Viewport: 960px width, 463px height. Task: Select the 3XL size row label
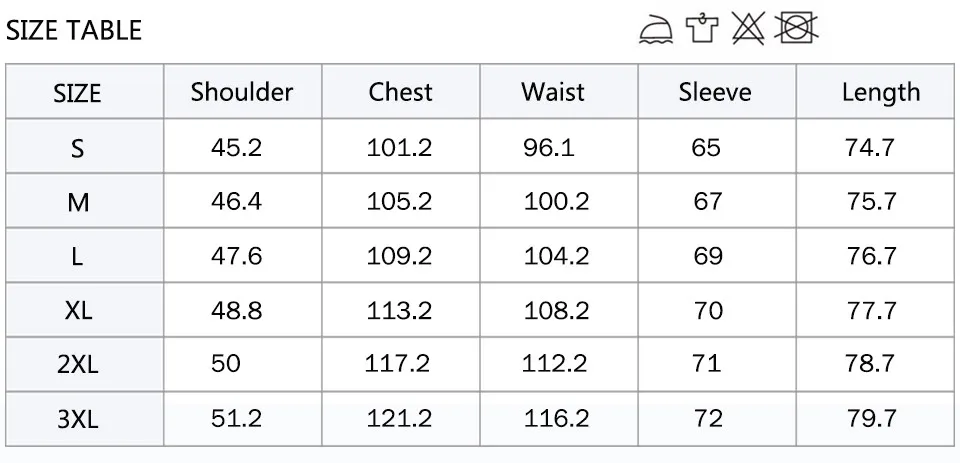point(78,420)
